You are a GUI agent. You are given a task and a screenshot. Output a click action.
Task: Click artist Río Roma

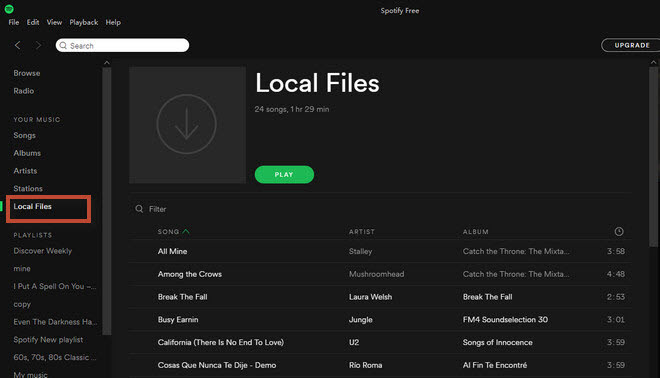tap(365, 365)
